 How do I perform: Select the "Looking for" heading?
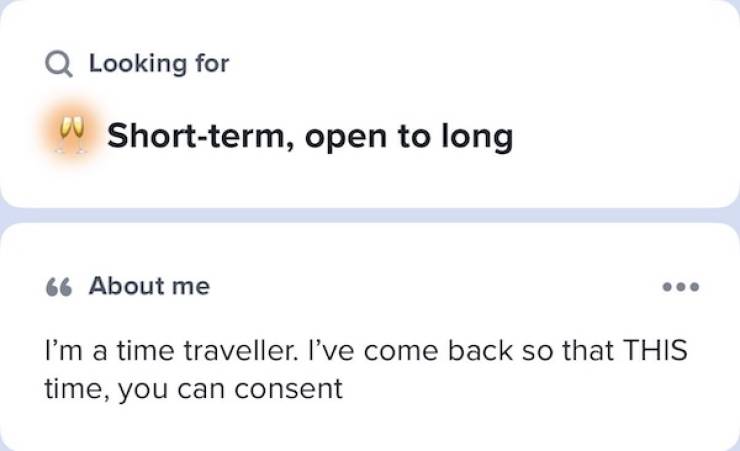(158, 64)
